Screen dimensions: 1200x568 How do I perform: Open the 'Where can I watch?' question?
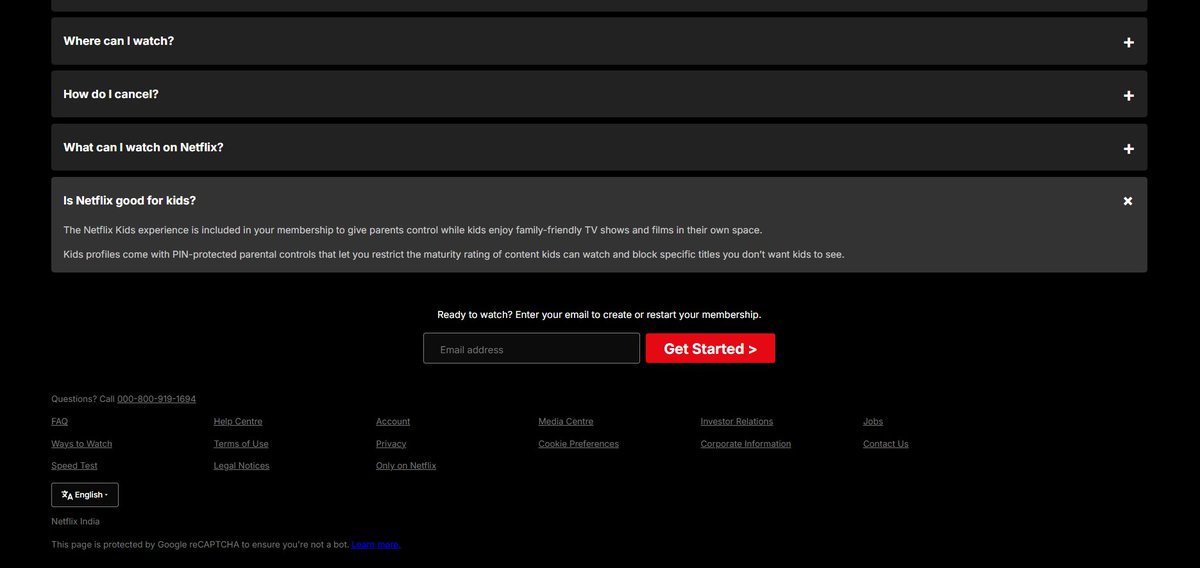tap(599, 41)
